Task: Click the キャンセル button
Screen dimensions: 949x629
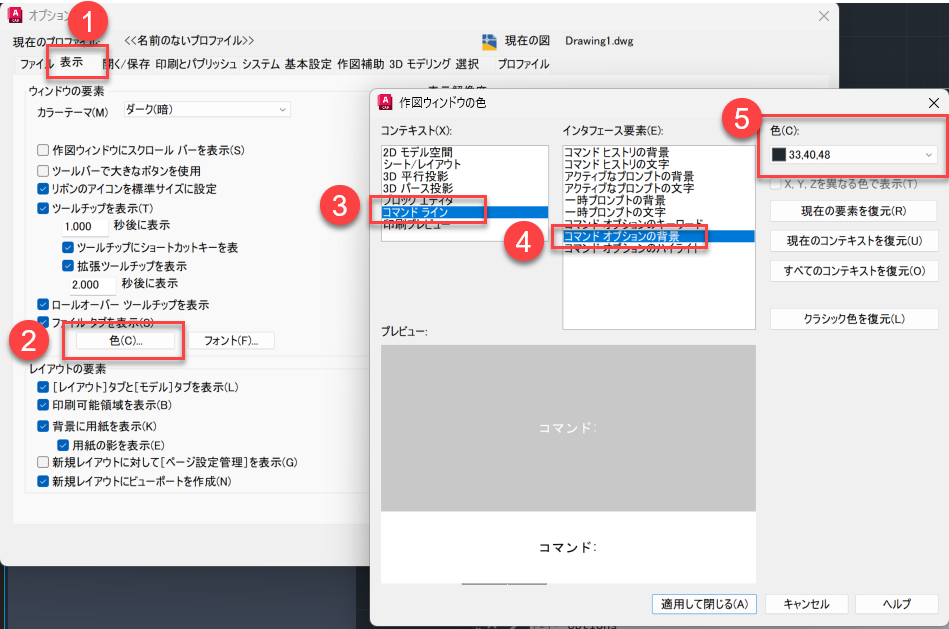Action: point(806,604)
